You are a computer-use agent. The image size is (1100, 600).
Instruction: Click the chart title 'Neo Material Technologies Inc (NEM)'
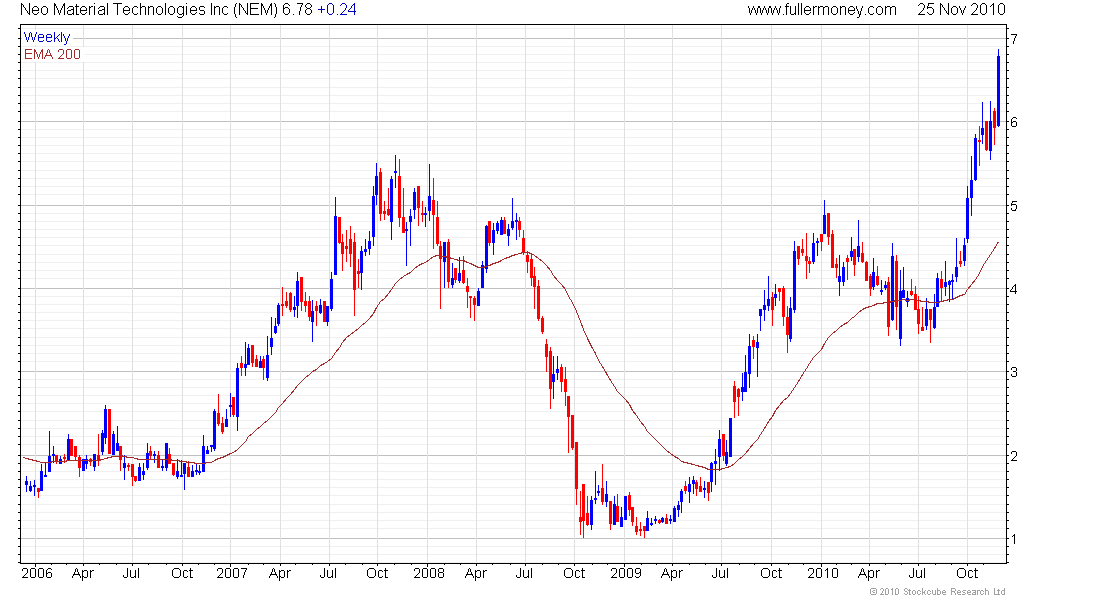point(149,10)
